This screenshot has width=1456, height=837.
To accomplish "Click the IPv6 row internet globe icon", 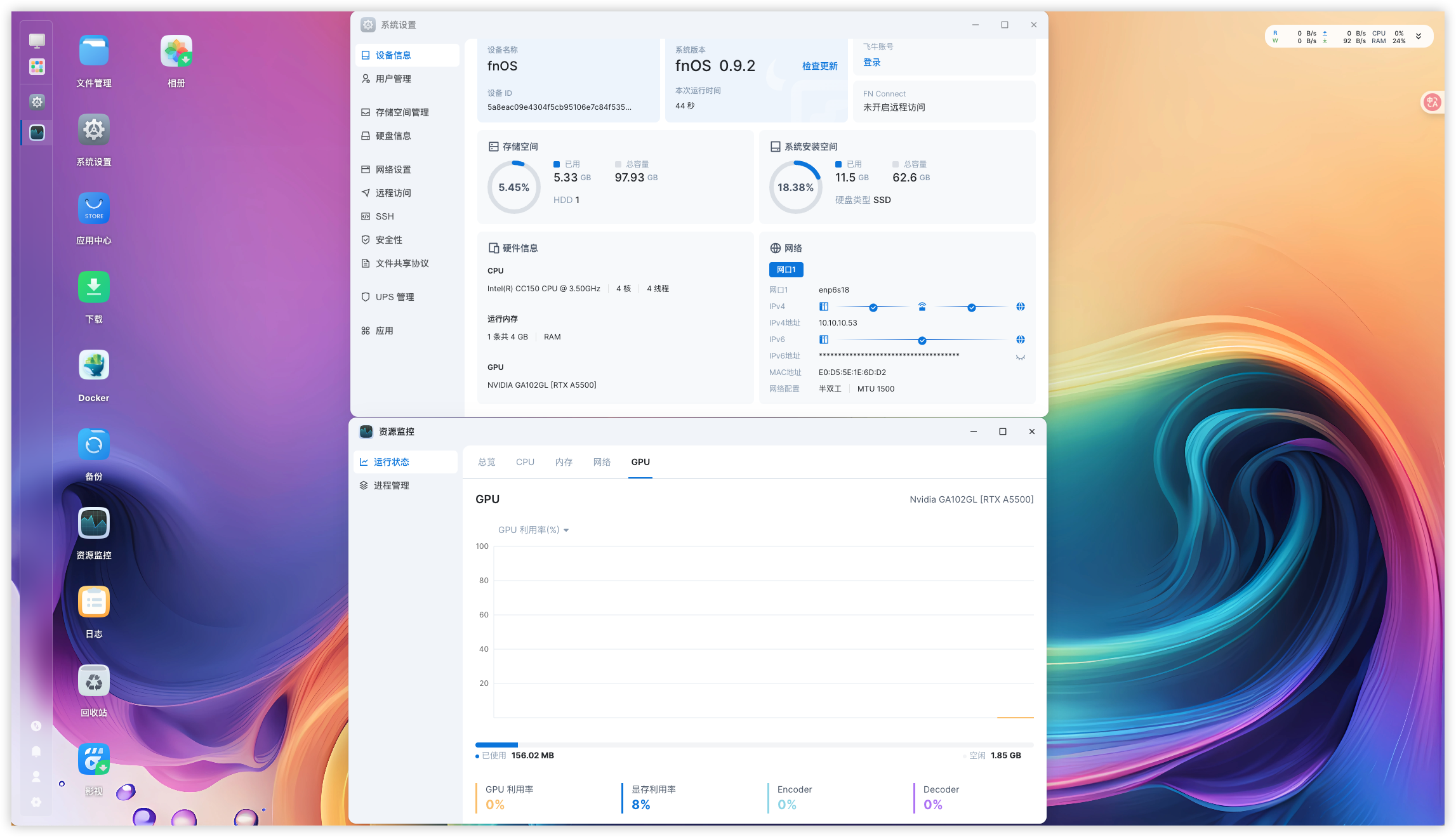I will click(x=1021, y=340).
